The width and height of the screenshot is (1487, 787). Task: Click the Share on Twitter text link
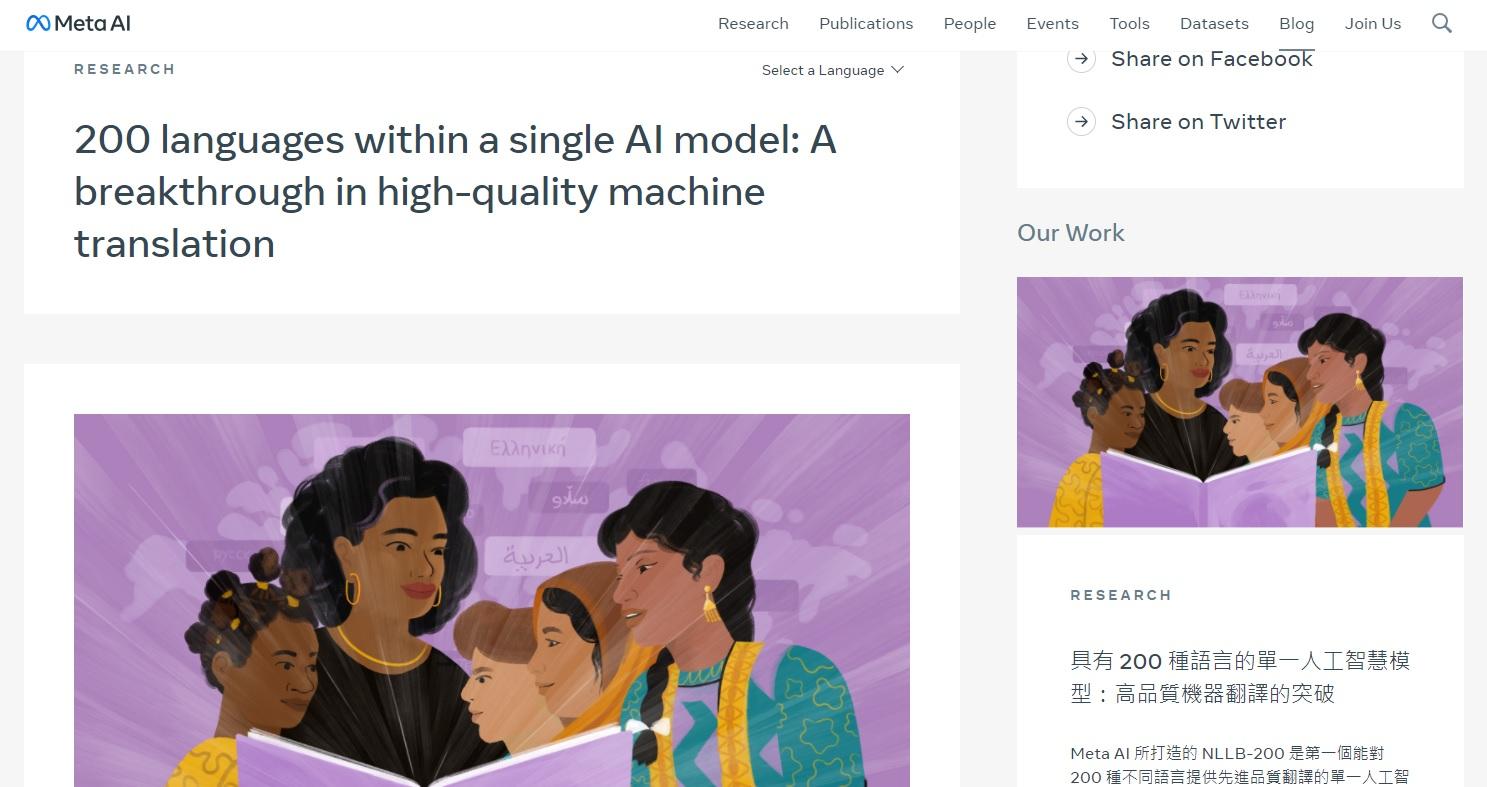coord(1198,122)
